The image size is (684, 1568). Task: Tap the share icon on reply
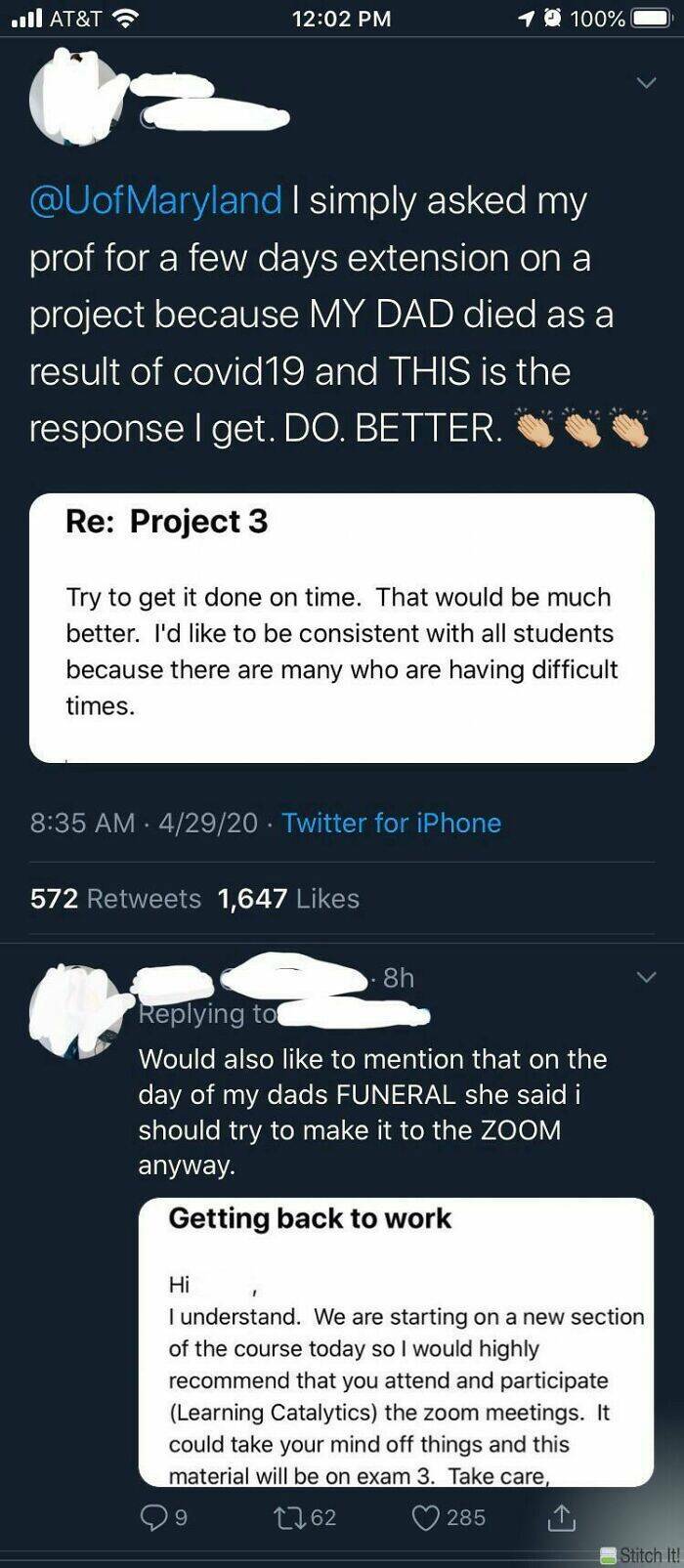[562, 1516]
